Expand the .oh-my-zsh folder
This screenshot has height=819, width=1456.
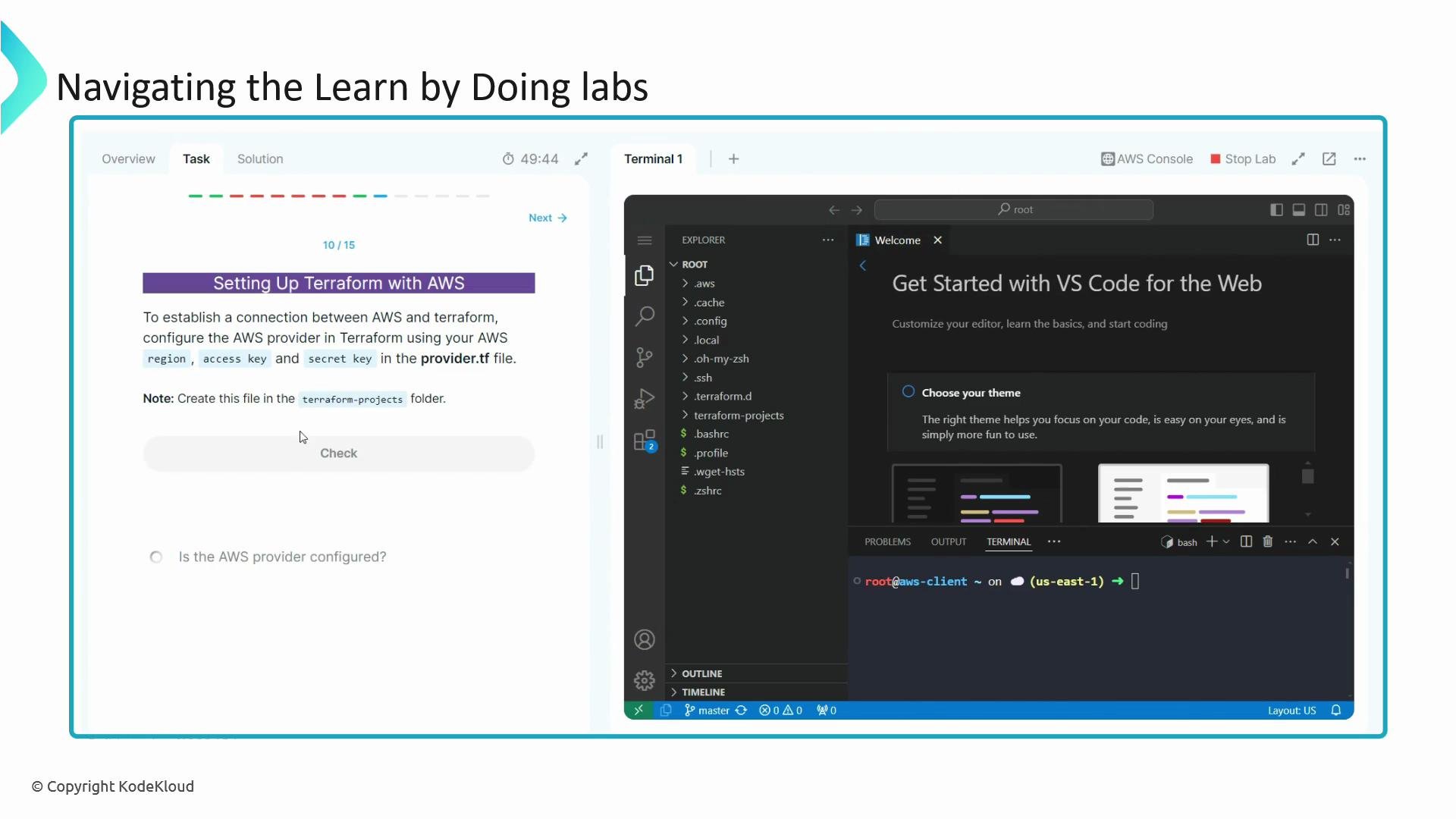721,359
